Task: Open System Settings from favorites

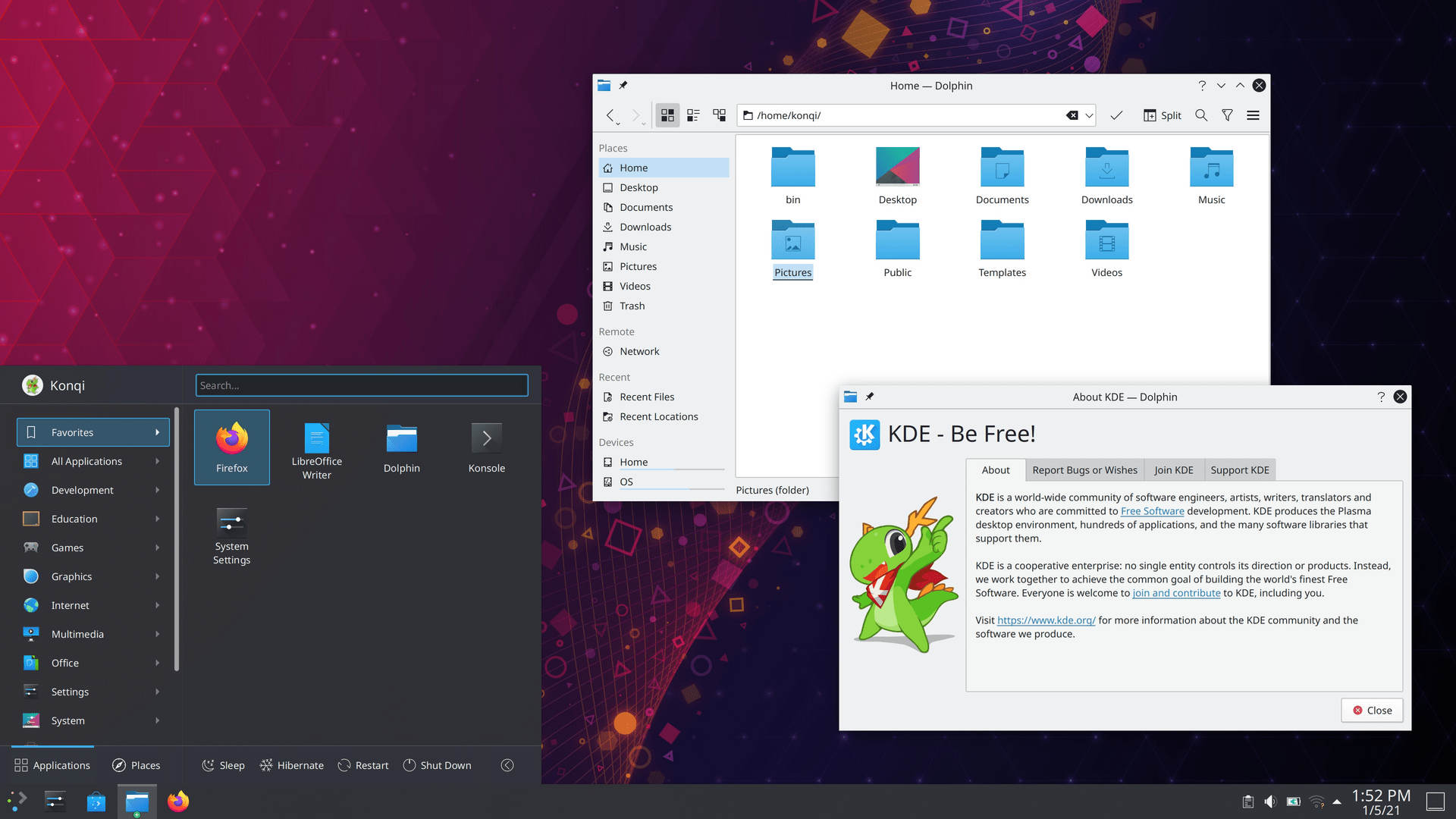Action: pyautogui.click(x=232, y=535)
